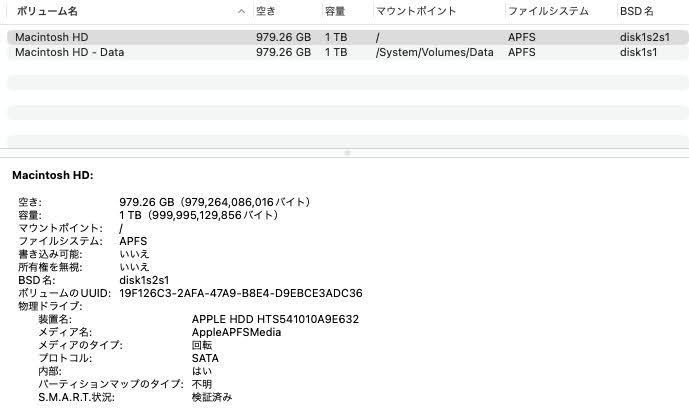Screen dimensions: 689x413
Task: Sort the list by 空き column
Action: [266, 11]
